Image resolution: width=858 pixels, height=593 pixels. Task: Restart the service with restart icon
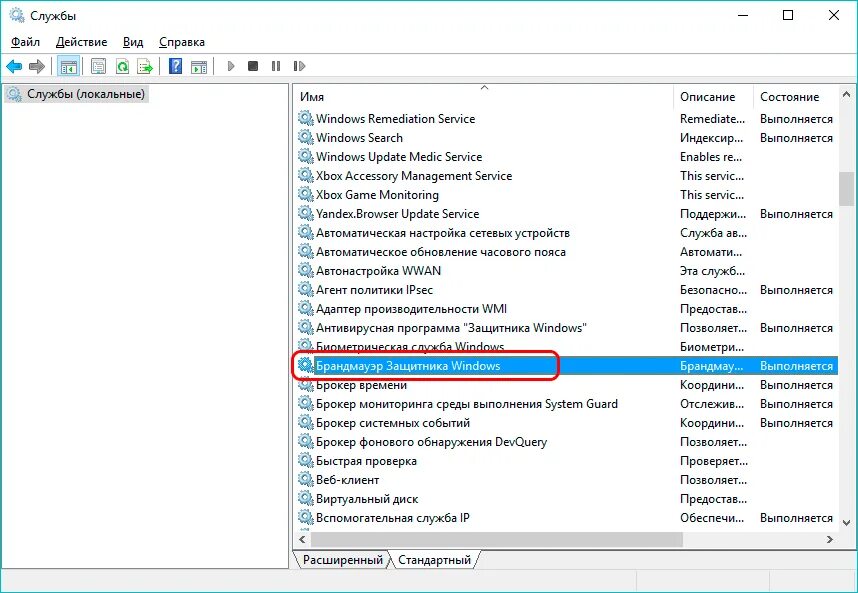(299, 66)
